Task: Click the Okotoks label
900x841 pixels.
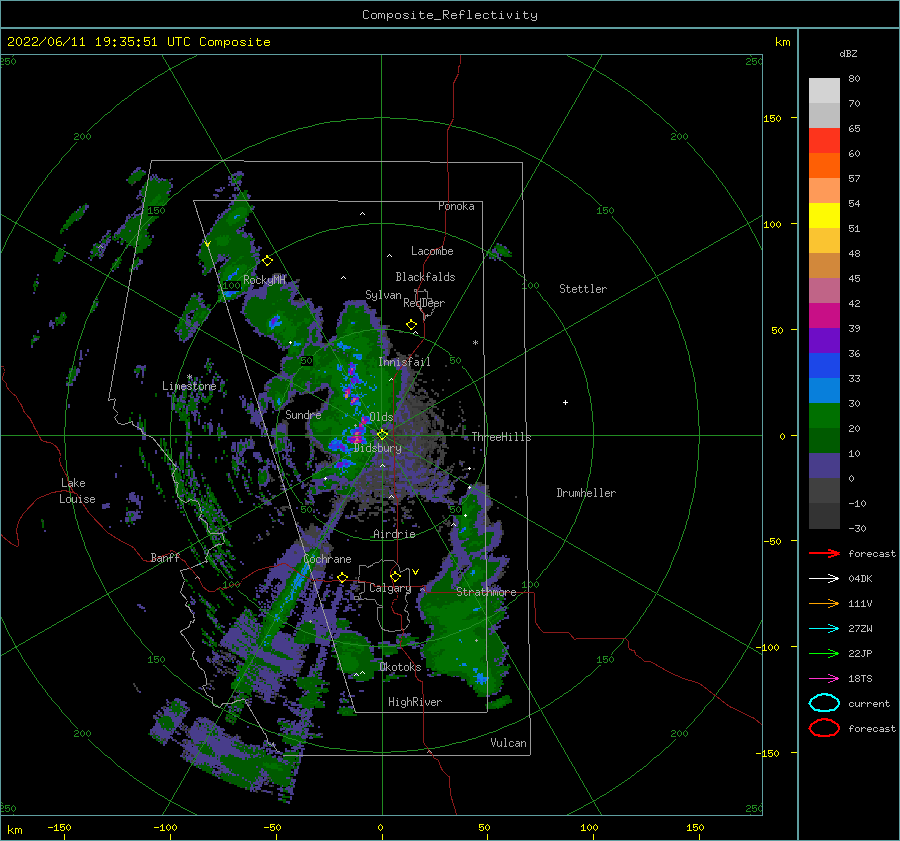Action: tap(400, 667)
